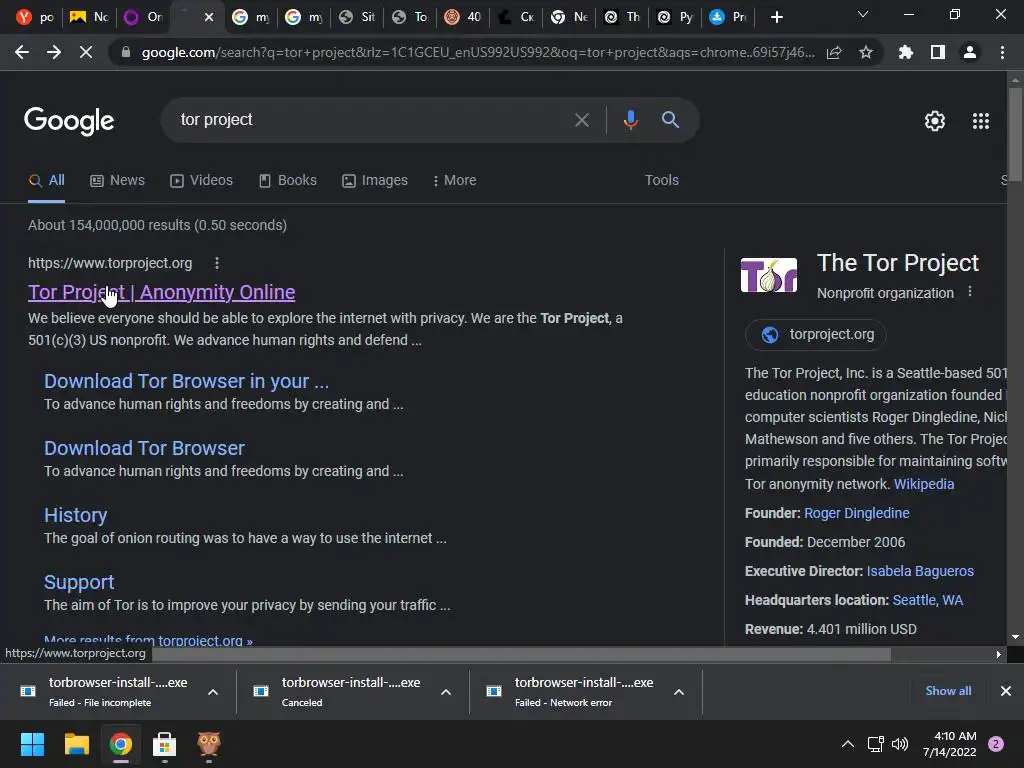Open 'Download Tor Browser in your ...' link
The image size is (1024, 768).
tap(186, 381)
